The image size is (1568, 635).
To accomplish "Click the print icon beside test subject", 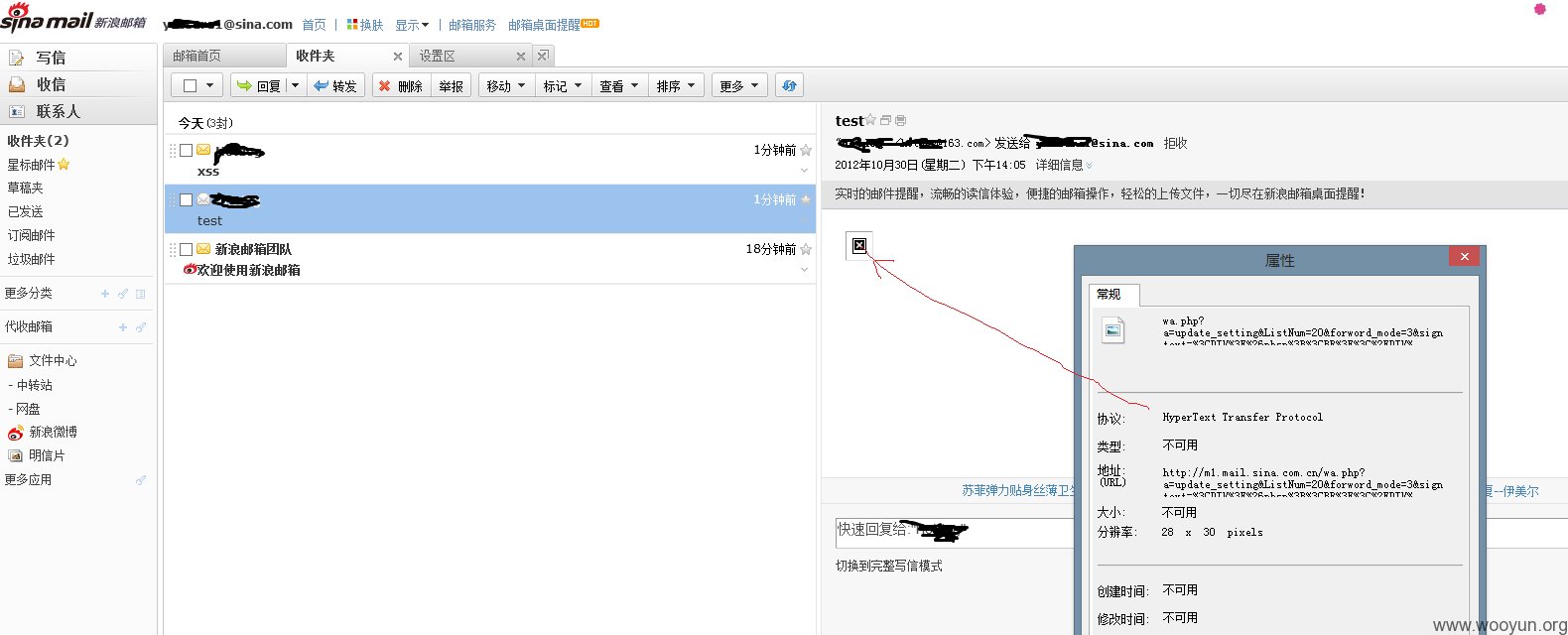I will pyautogui.click(x=900, y=120).
